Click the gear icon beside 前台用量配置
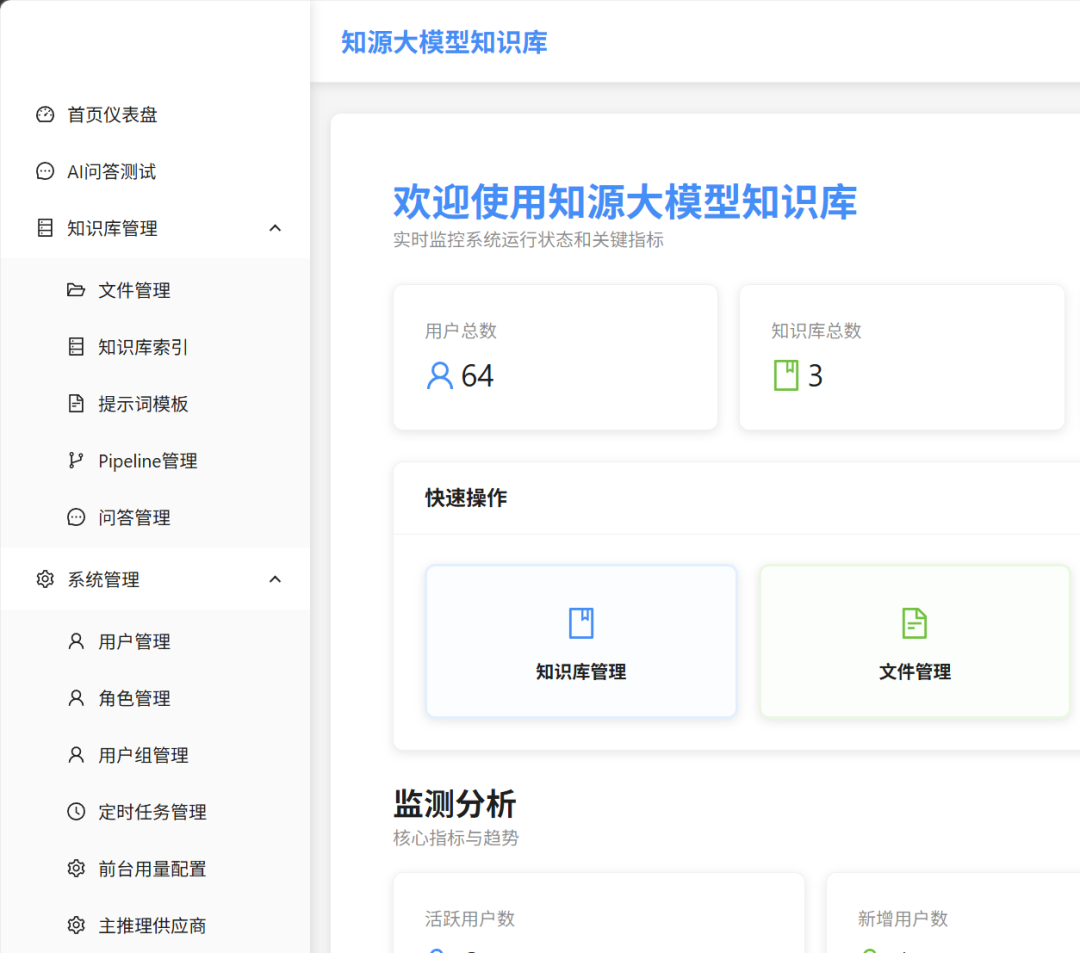 76,868
